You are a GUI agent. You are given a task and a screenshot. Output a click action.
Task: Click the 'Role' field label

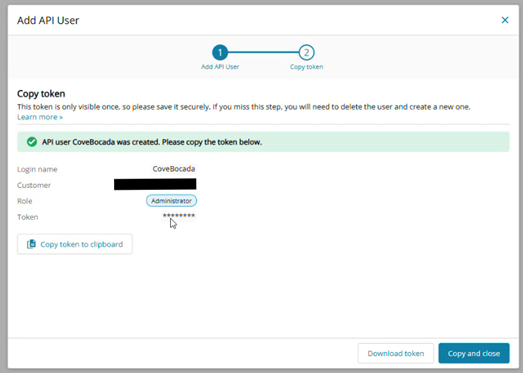tap(25, 201)
